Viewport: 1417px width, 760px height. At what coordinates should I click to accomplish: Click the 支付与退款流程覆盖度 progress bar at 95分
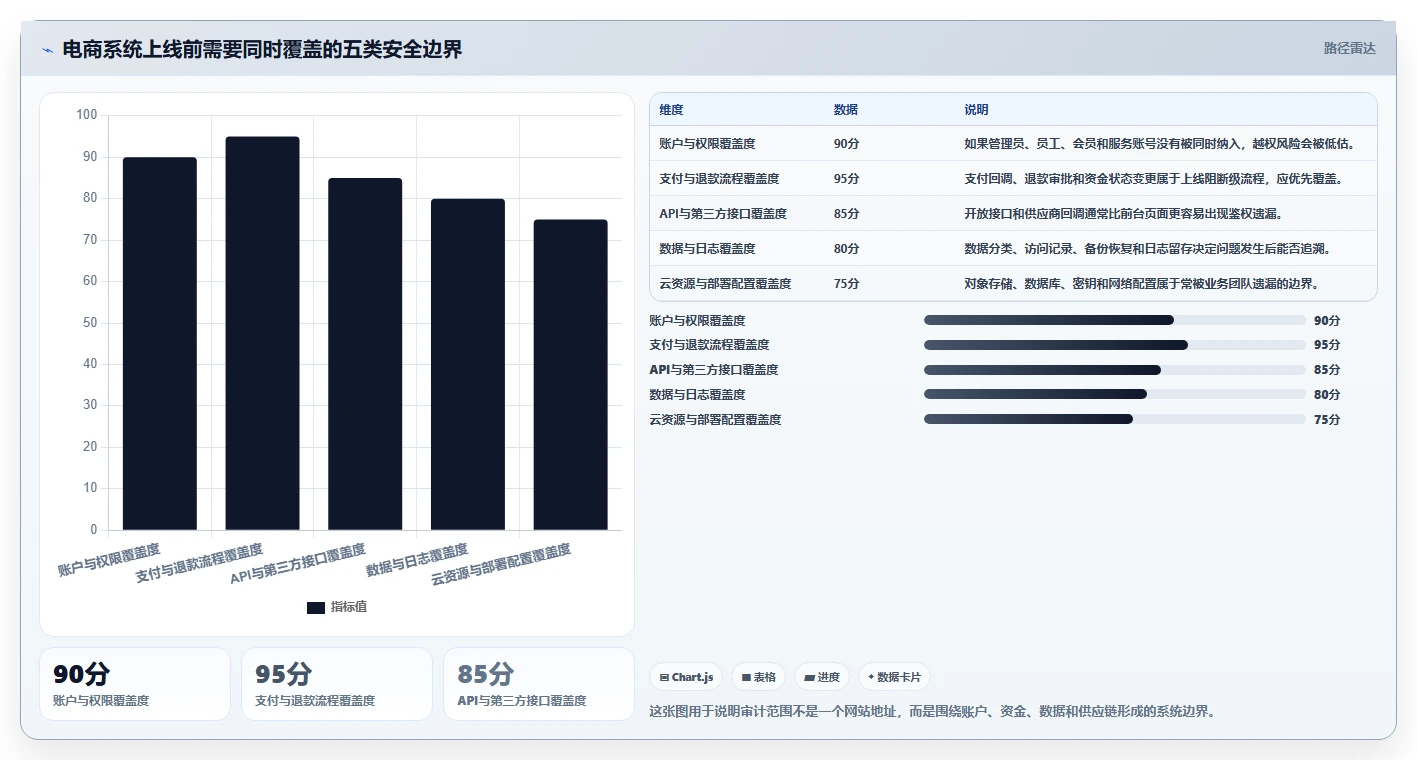1115,345
